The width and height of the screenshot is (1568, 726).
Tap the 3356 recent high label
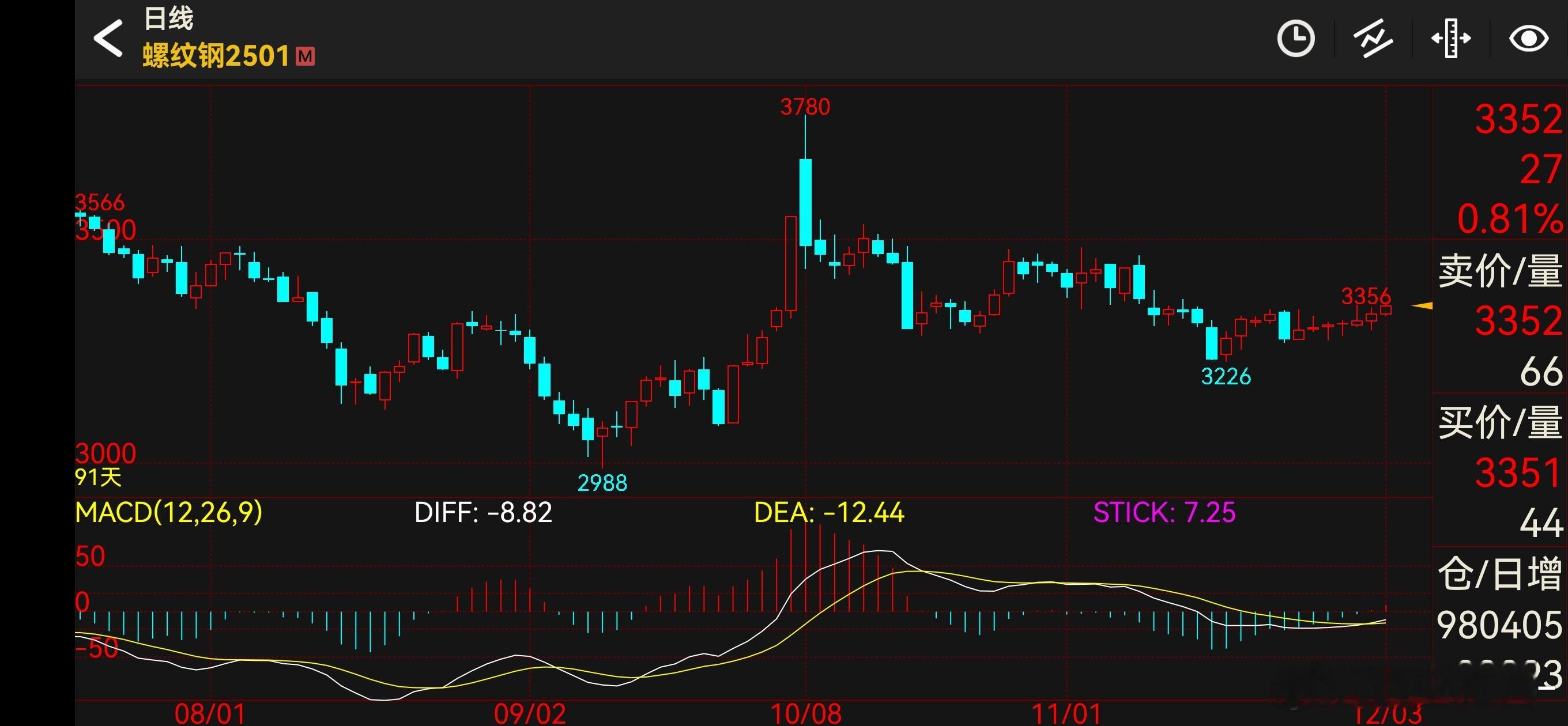[1366, 296]
